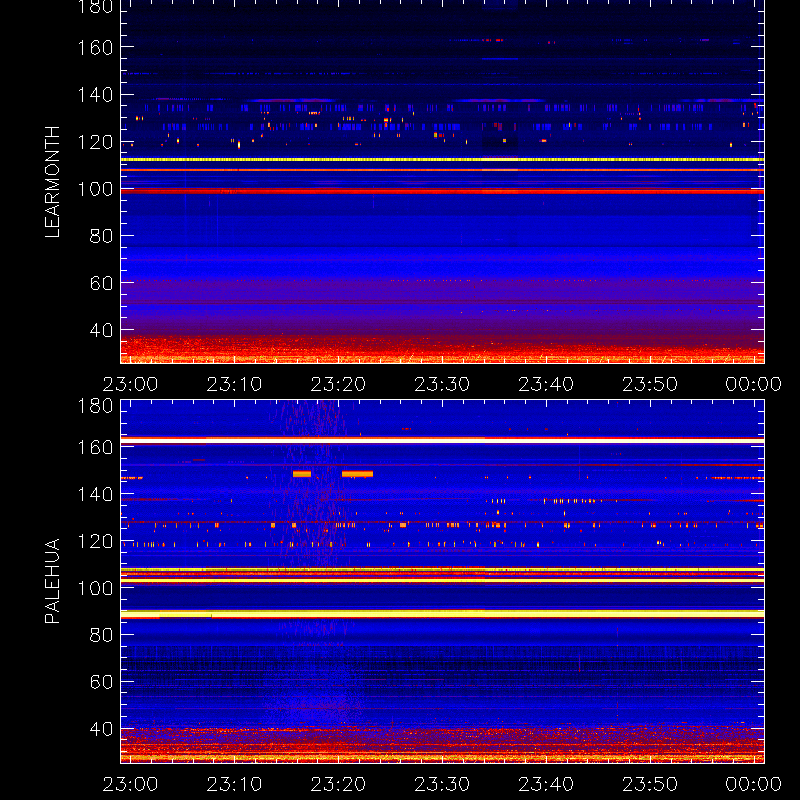
Task: Pick the 160 tick label on Palehua plot
Action: click(95, 447)
